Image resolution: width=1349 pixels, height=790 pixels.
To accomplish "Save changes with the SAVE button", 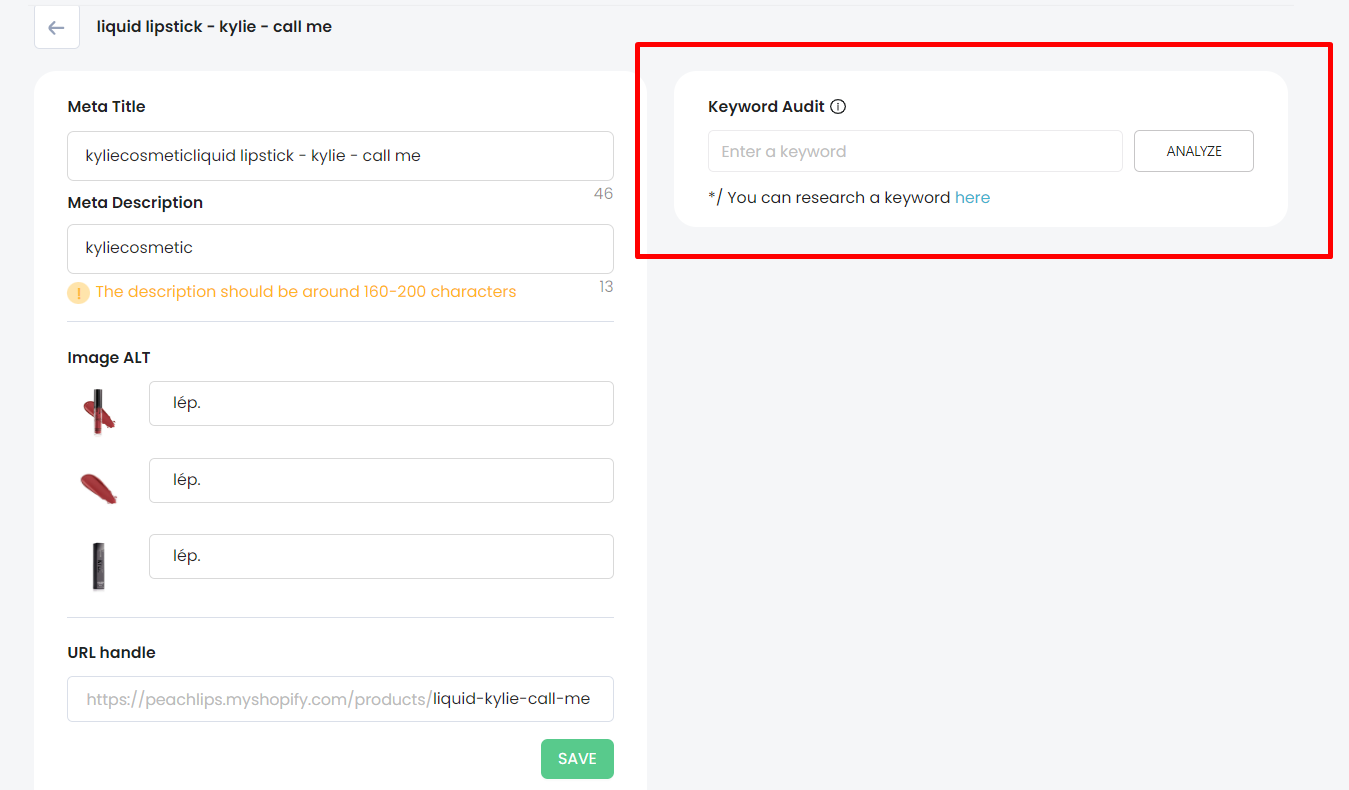I will coord(577,759).
